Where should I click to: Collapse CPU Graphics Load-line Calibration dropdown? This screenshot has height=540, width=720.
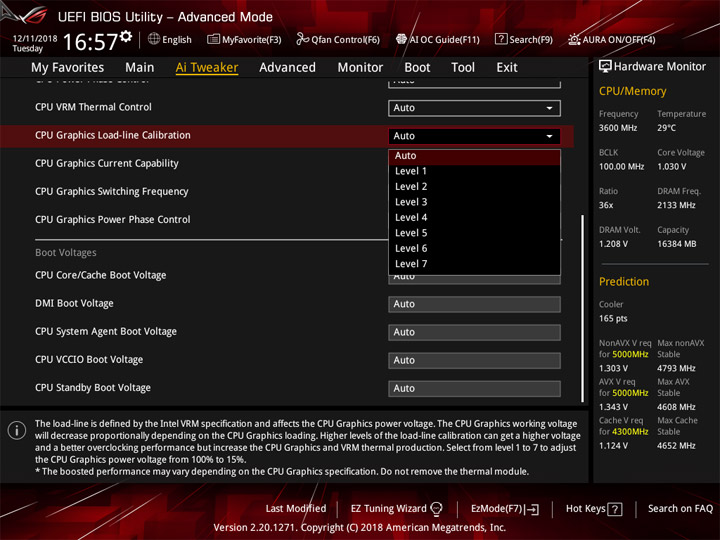coord(474,136)
